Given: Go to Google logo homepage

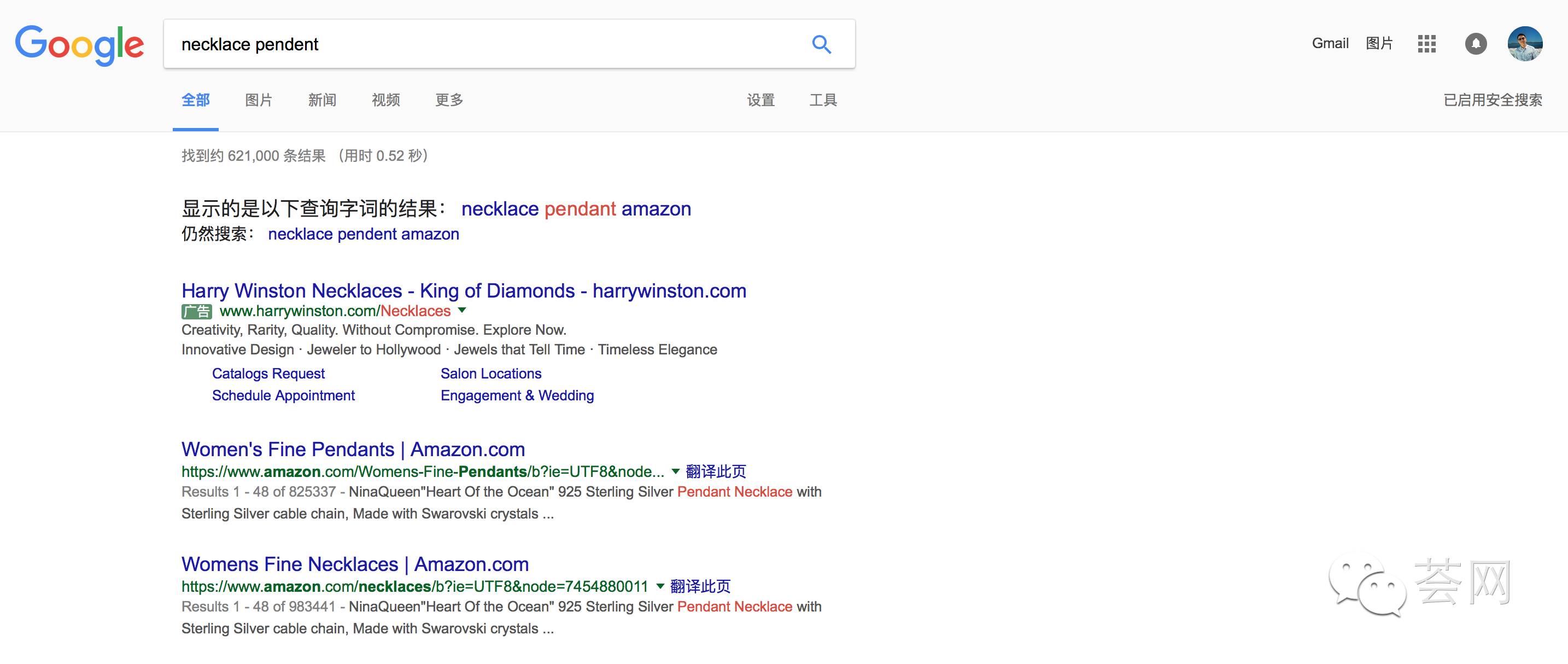Looking at the screenshot, I should coord(80,45).
